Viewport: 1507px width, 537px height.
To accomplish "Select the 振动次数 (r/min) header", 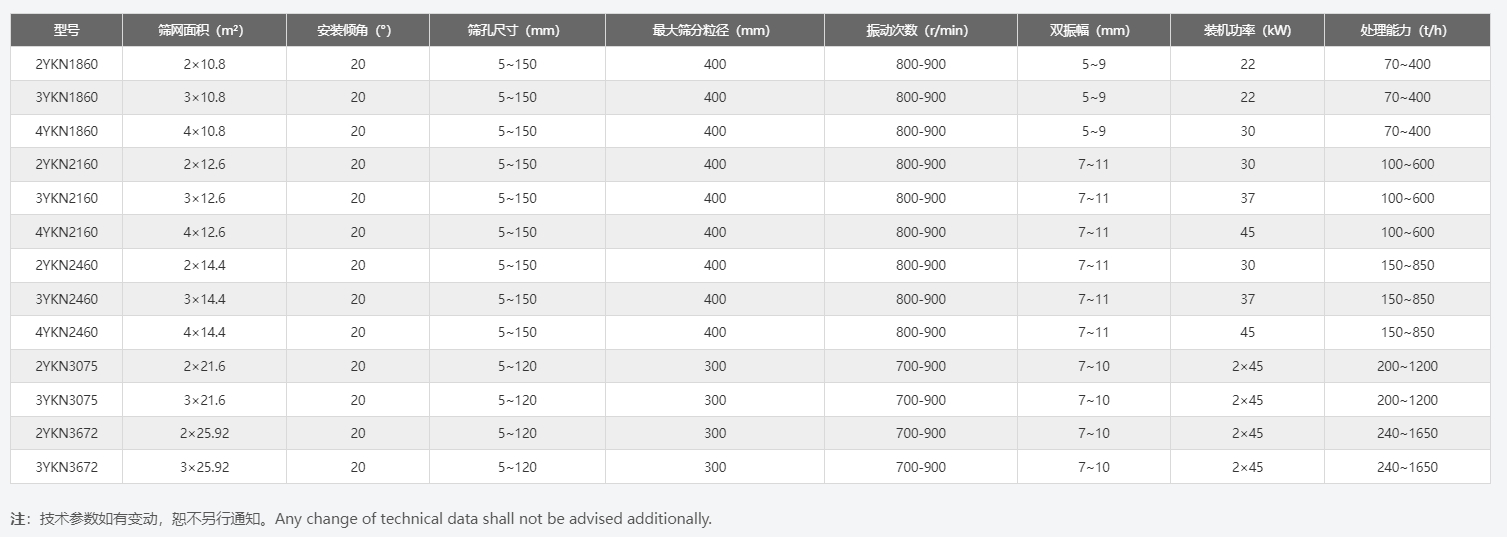I will 921,30.
